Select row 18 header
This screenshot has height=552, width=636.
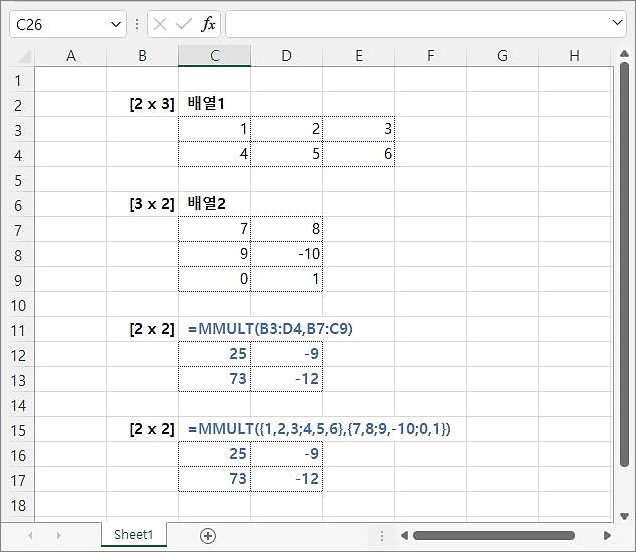18,505
